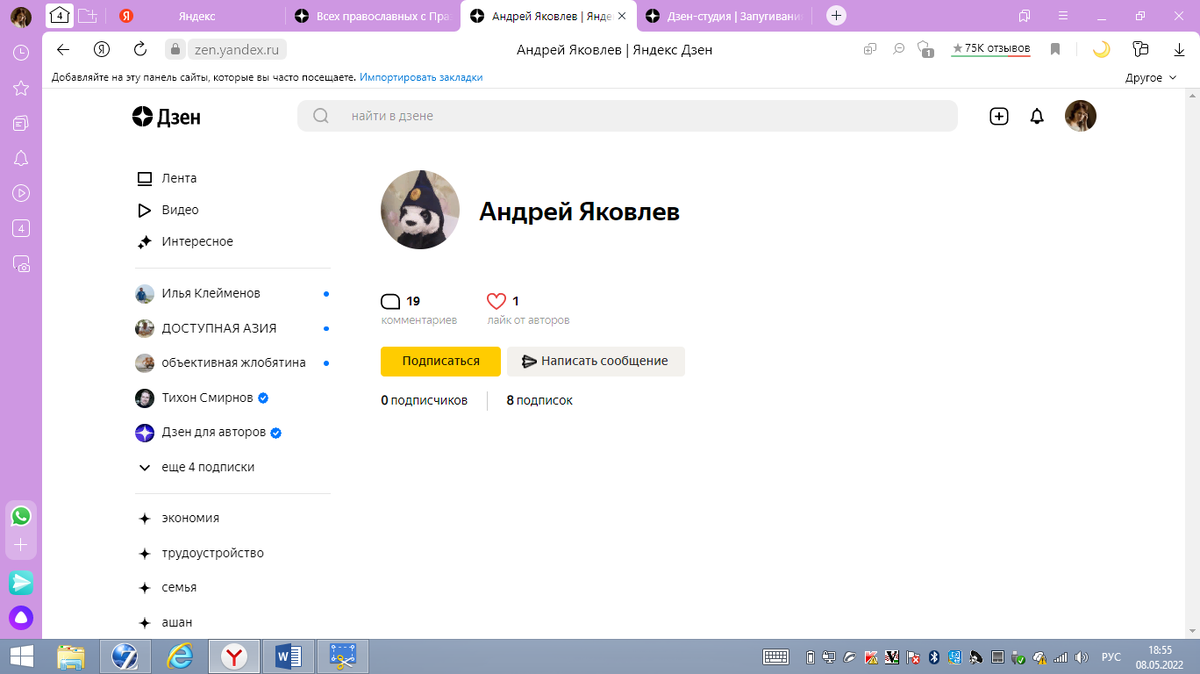Launch WhatsApp from the side panel
The width and height of the screenshot is (1200, 674).
click(x=21, y=516)
